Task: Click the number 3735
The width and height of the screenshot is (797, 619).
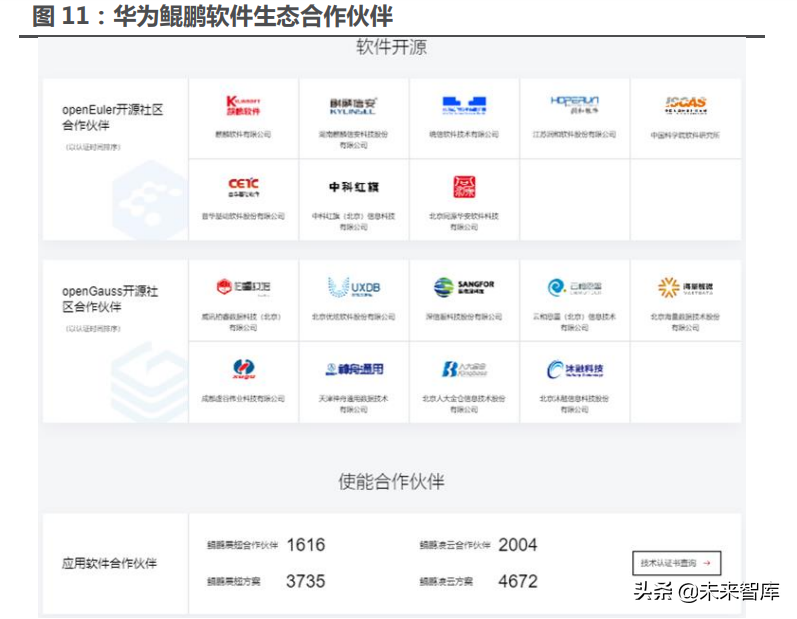Action: [x=305, y=581]
